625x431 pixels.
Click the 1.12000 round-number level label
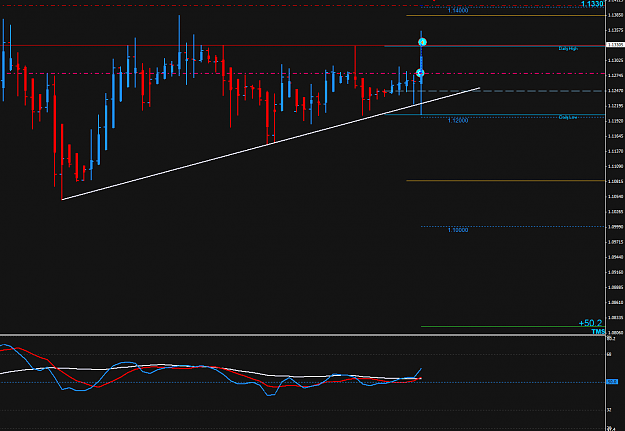[458, 120]
